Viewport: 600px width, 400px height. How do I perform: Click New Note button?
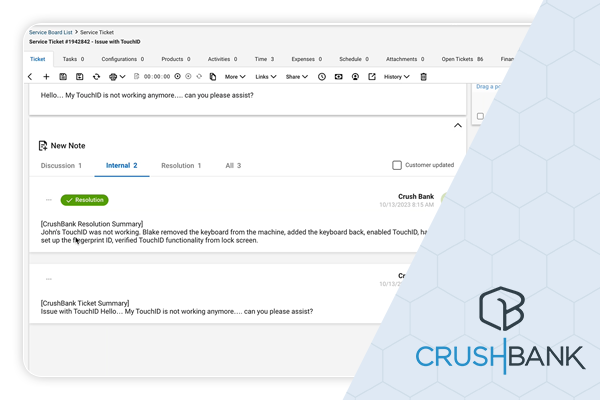(62, 145)
